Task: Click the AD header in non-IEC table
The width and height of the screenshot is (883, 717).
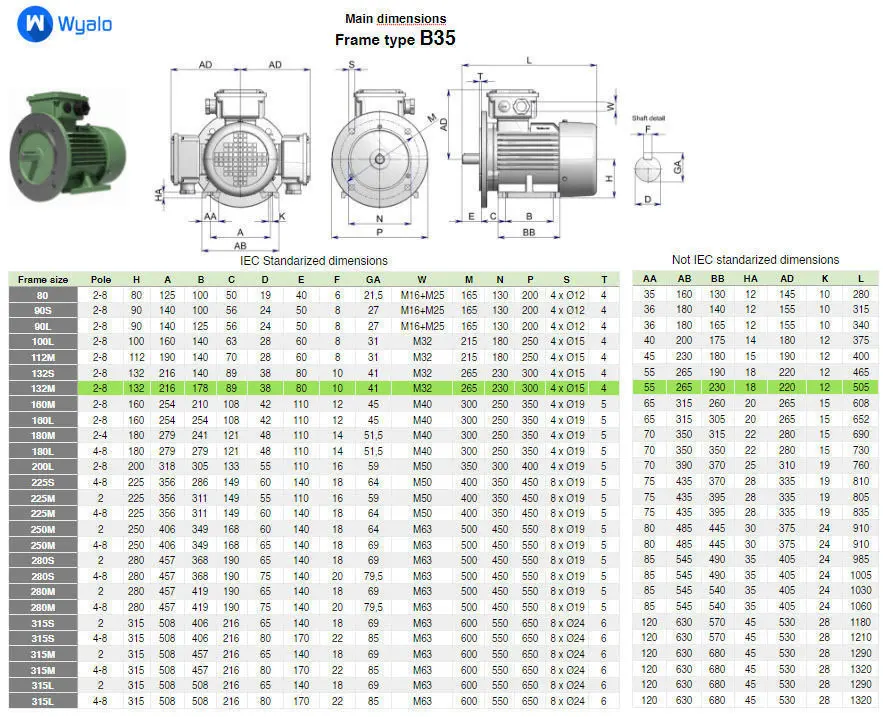Action: (787, 278)
